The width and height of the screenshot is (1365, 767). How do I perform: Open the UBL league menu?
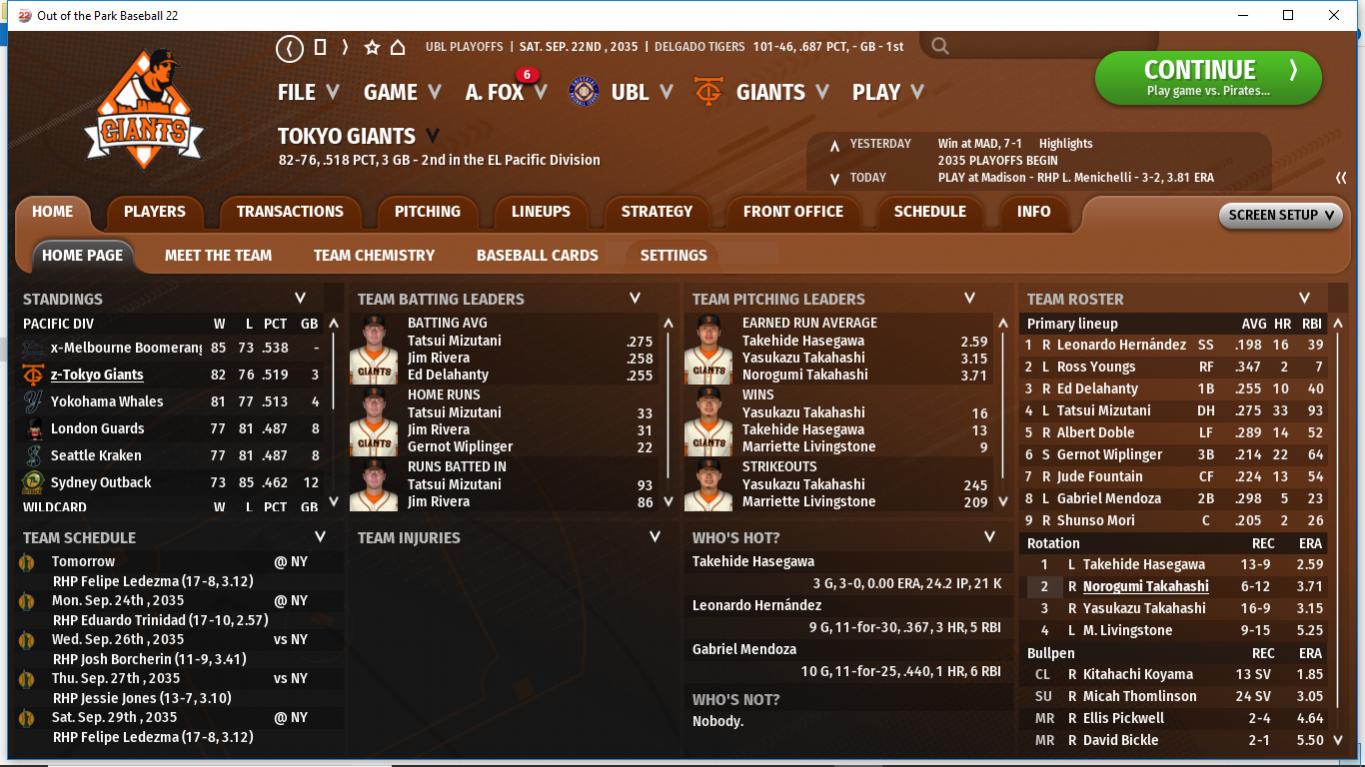(x=641, y=92)
